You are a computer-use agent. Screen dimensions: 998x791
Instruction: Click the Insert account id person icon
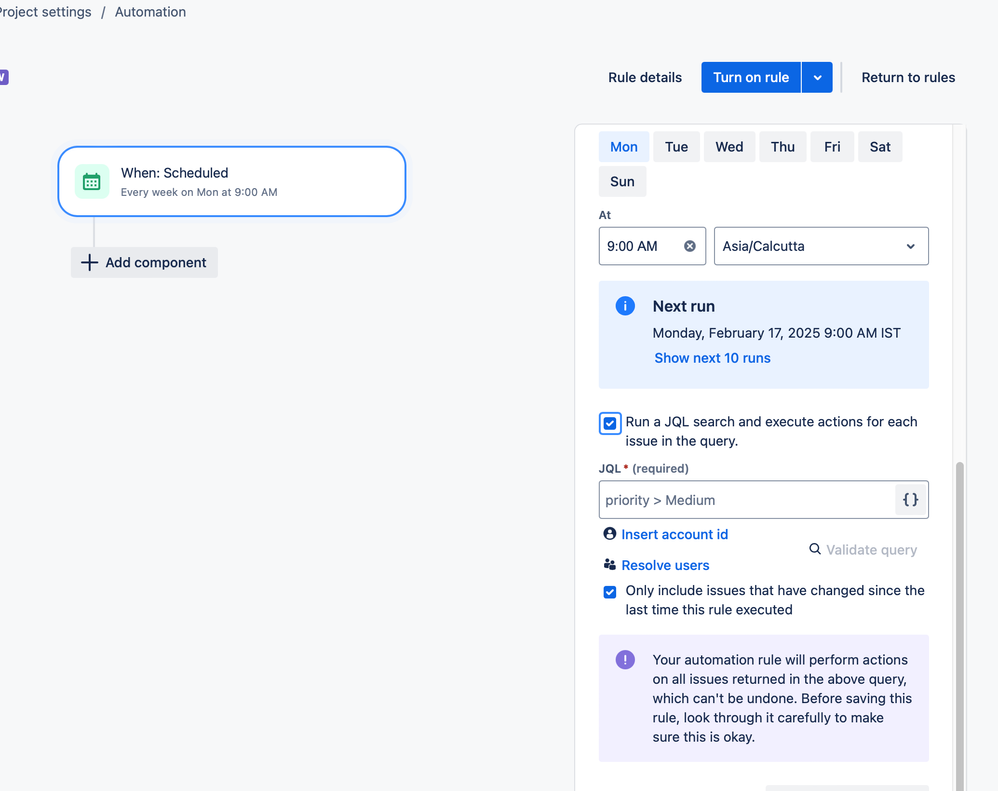tap(610, 534)
